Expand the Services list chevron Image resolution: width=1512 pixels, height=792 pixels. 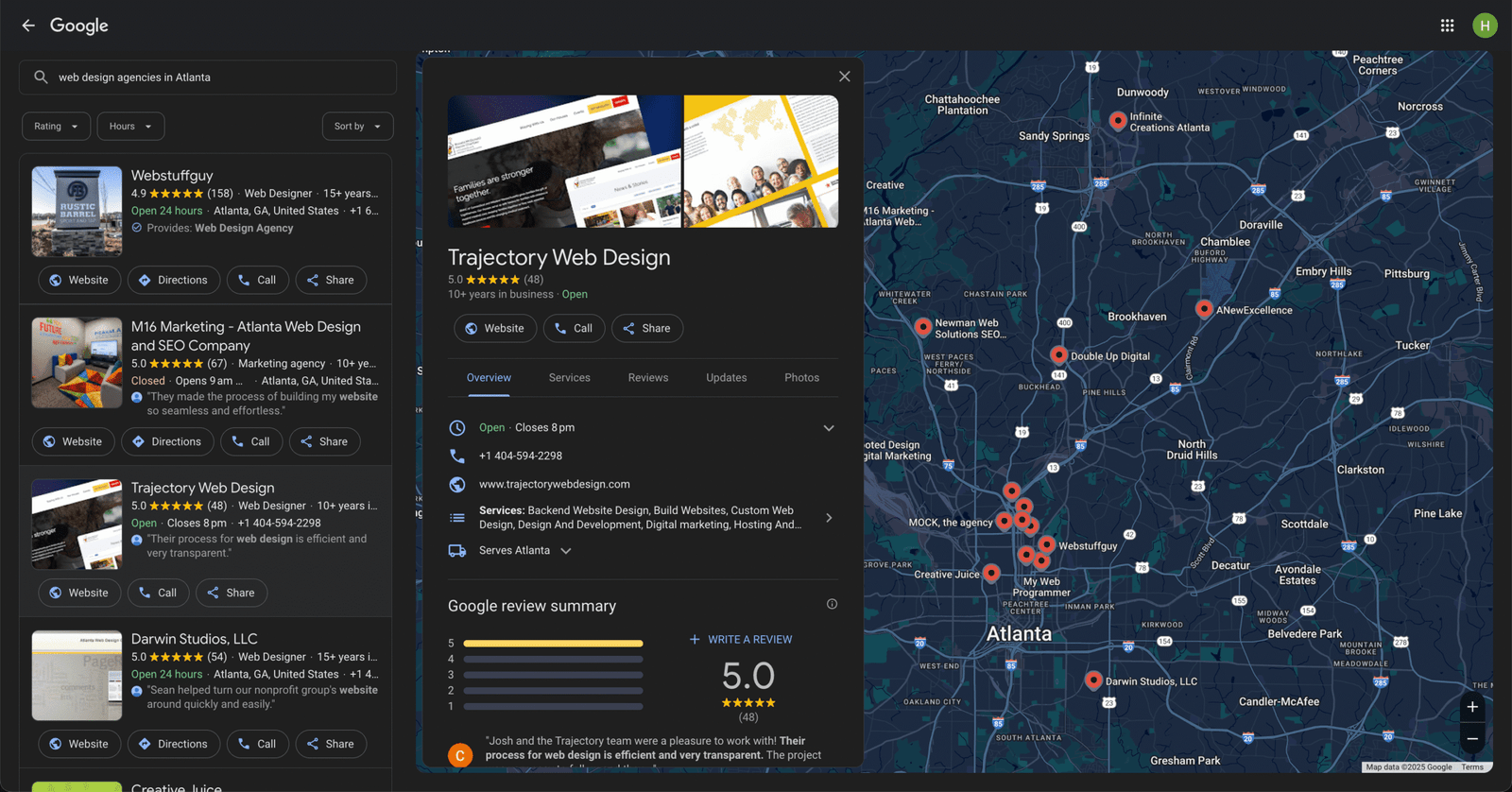point(829,518)
